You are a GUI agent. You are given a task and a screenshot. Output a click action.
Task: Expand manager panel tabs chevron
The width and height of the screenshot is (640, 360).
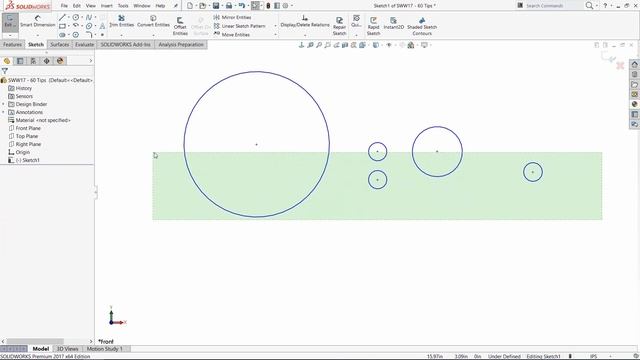pos(91,61)
